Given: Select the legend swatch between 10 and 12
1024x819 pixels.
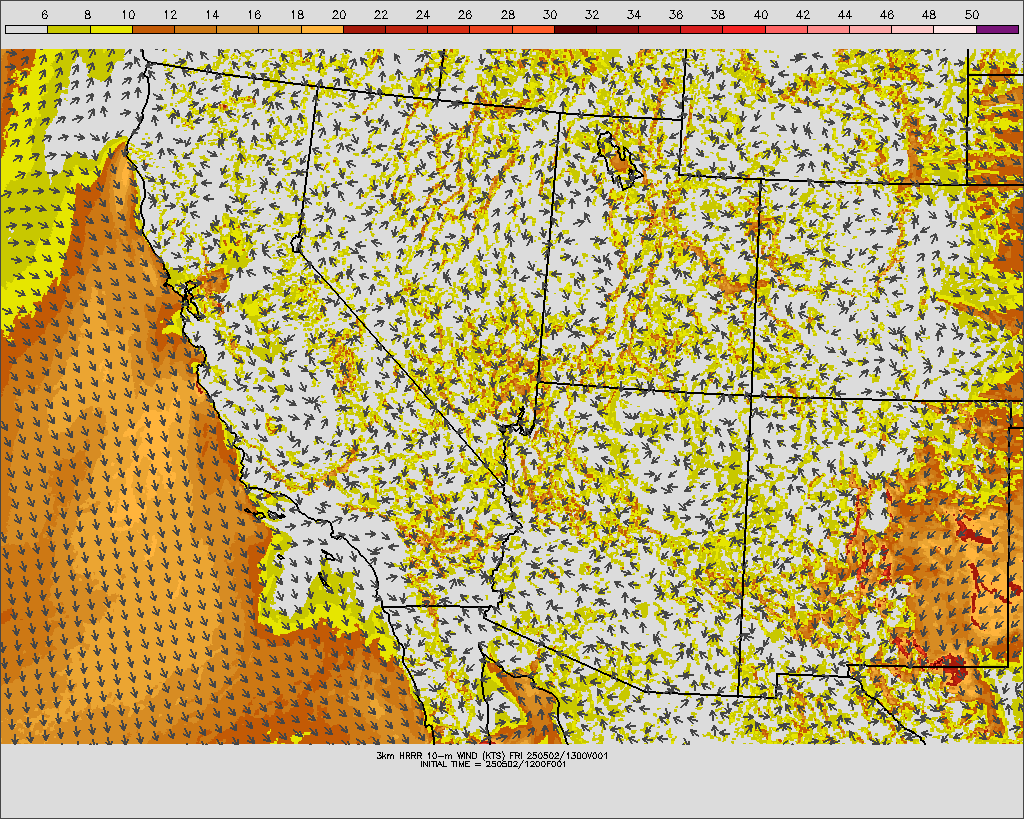Looking at the screenshot, I should pyautogui.click(x=153, y=29).
